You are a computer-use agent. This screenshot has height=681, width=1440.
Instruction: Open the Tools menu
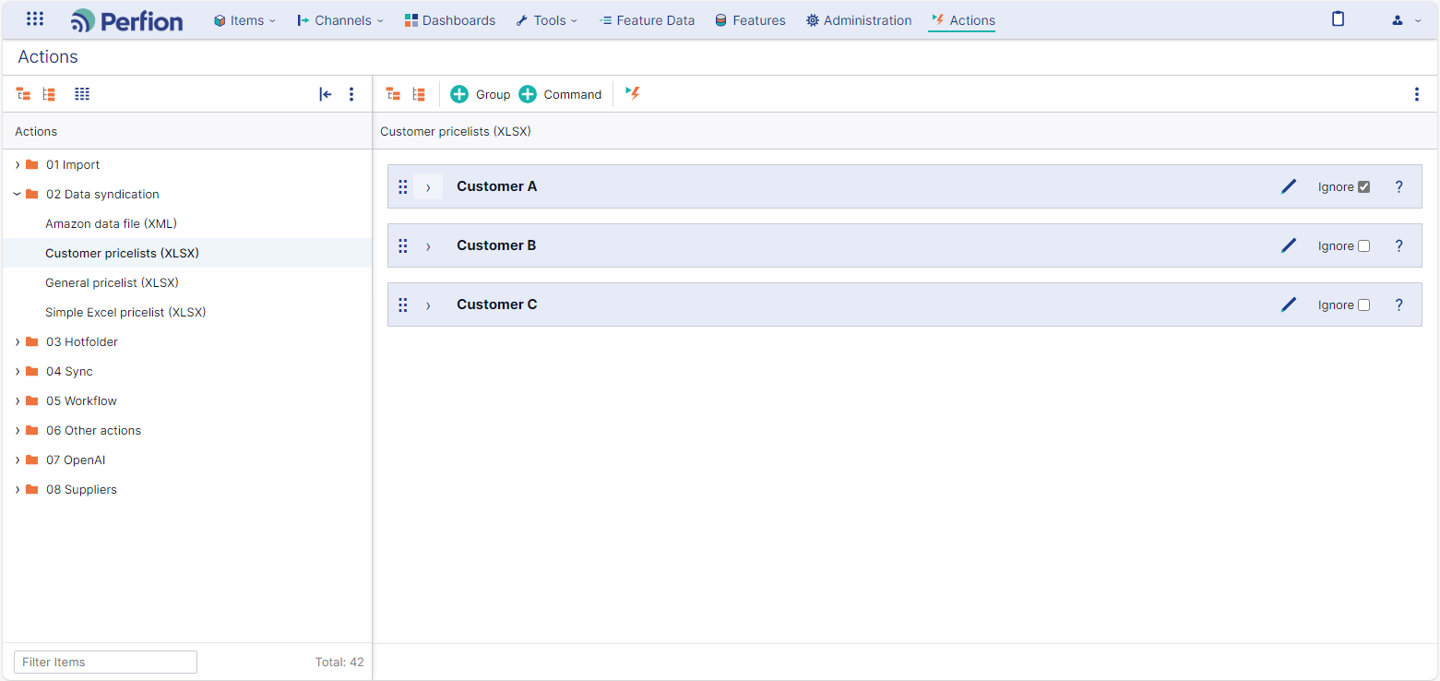[547, 20]
